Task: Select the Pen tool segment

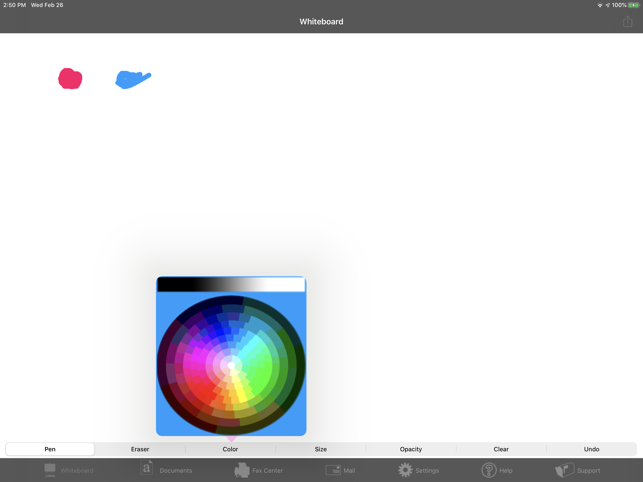Action: click(50, 449)
